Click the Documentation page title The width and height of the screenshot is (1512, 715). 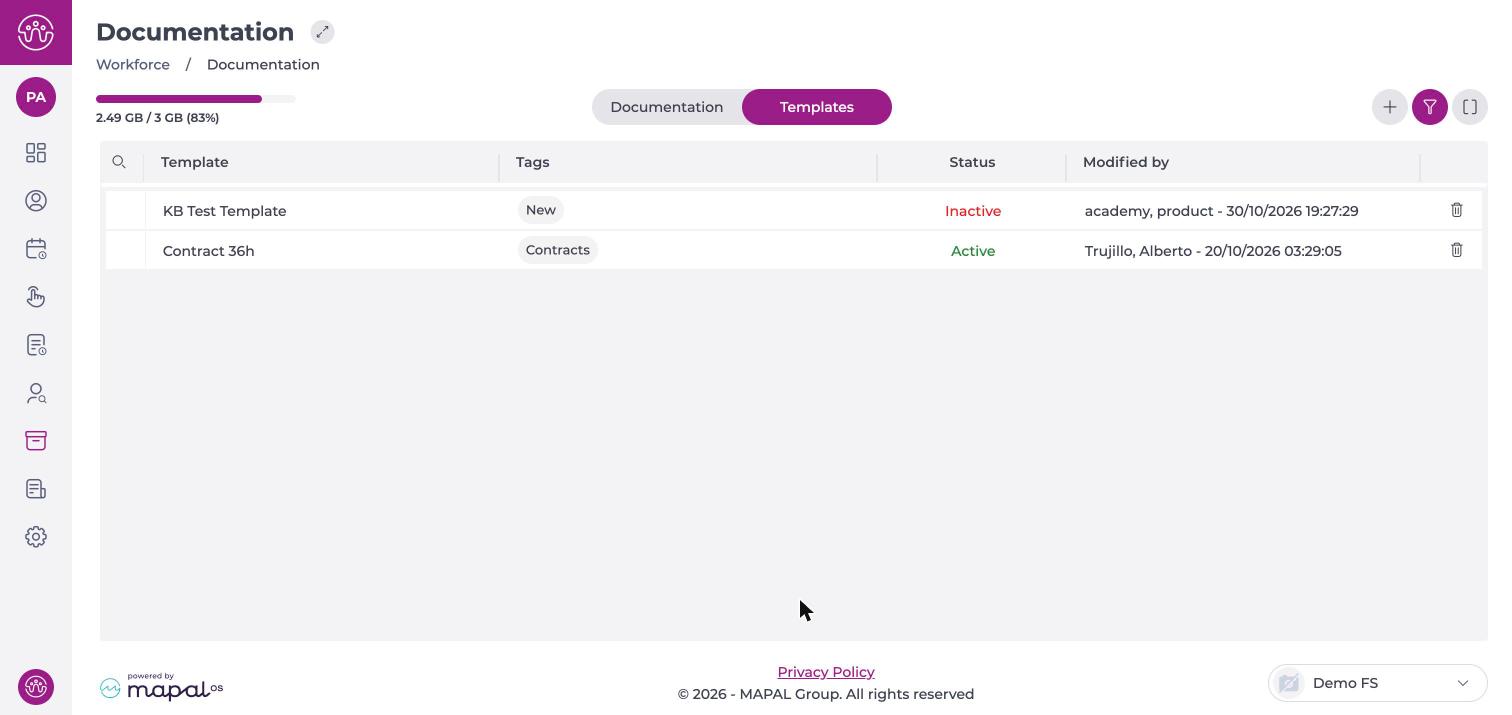click(195, 32)
